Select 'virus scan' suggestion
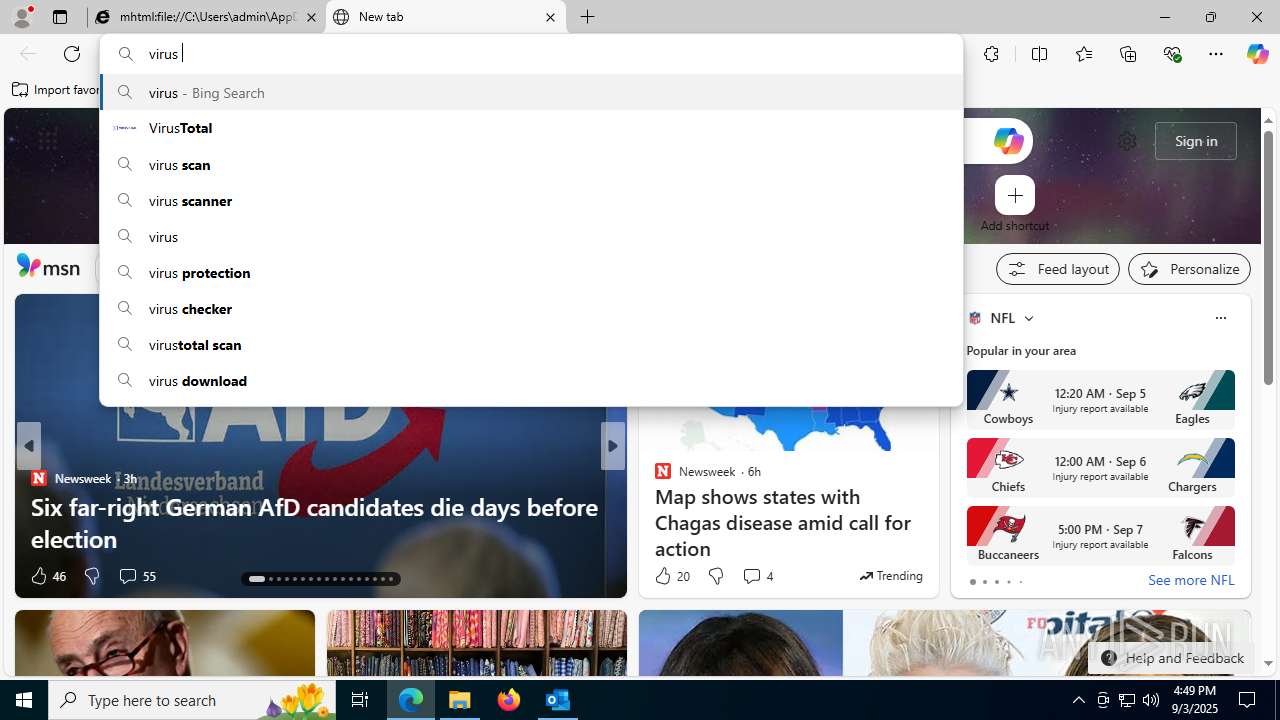 [x=531, y=164]
